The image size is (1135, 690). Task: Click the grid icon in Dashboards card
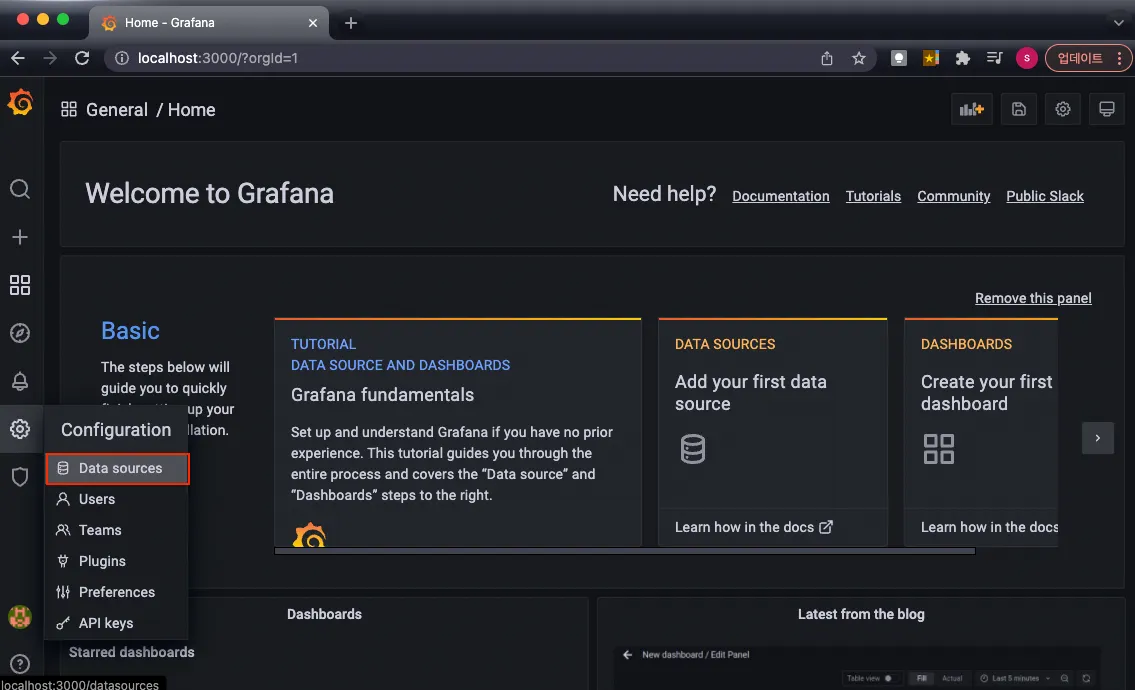pyautogui.click(x=939, y=449)
